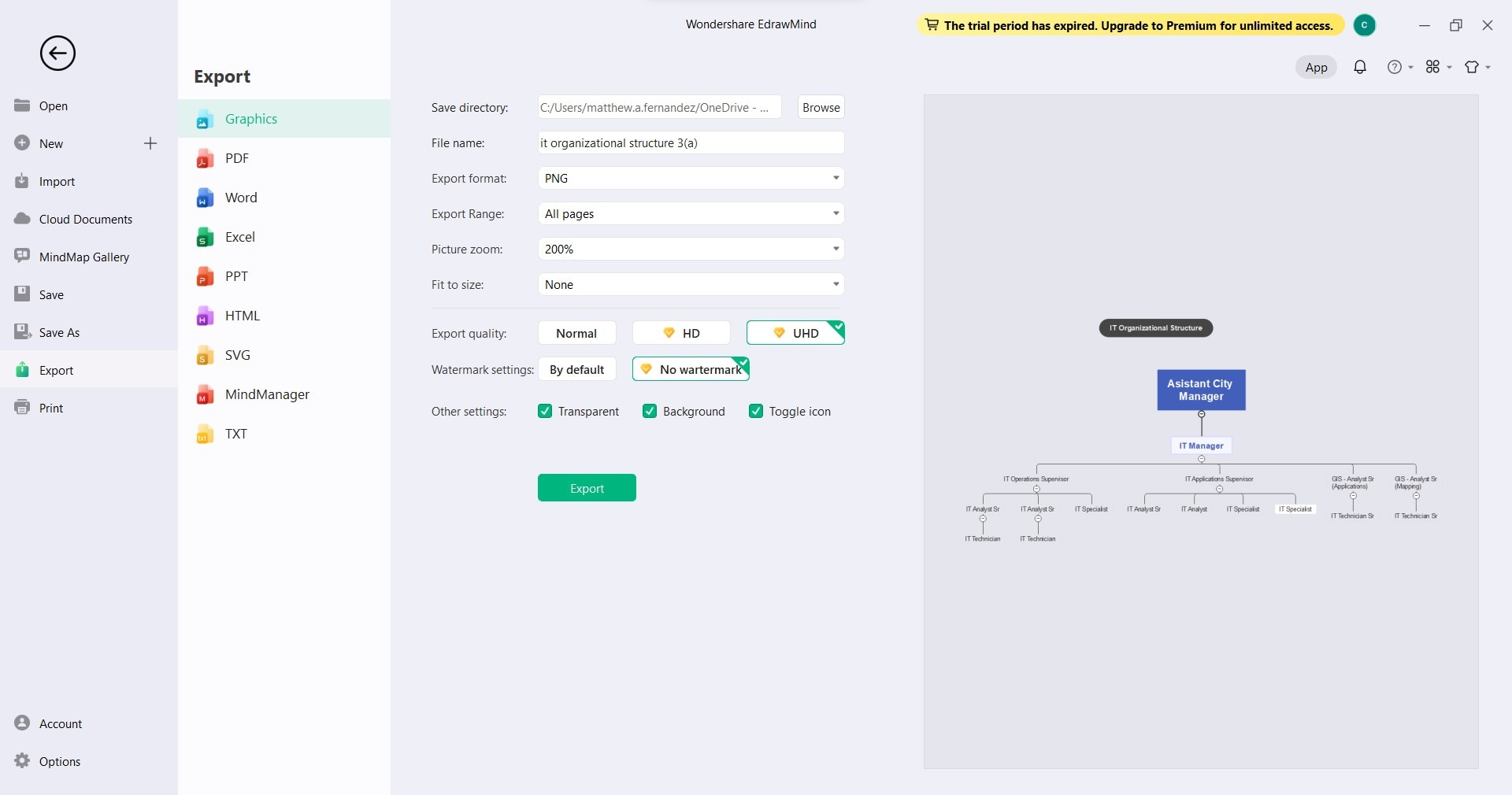The width and height of the screenshot is (1512, 795).
Task: Click the IT Manager node in preview
Action: [x=1201, y=446]
